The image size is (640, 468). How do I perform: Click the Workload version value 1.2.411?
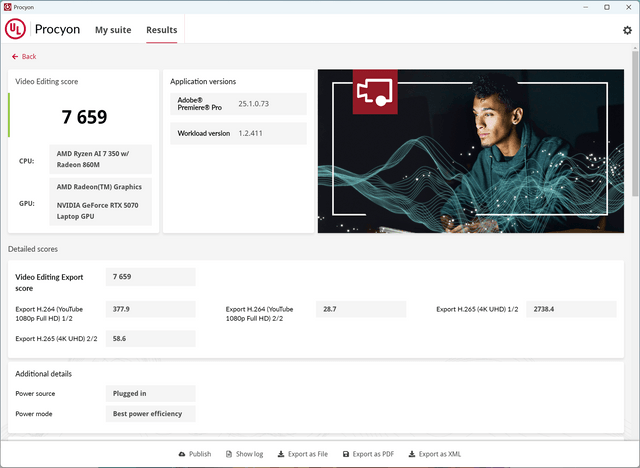(x=250, y=133)
